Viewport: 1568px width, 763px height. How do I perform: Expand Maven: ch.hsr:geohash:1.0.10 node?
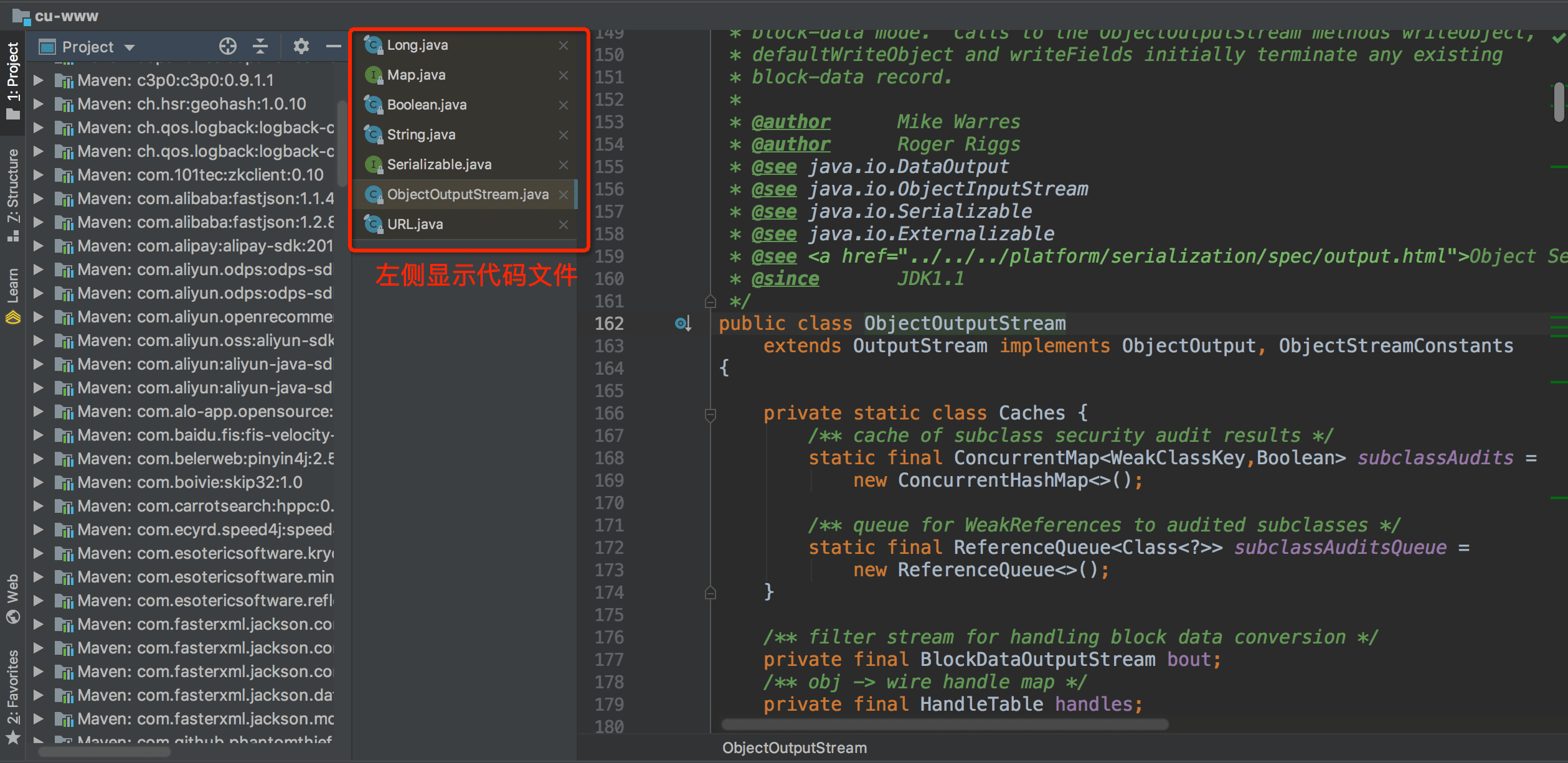(x=38, y=103)
